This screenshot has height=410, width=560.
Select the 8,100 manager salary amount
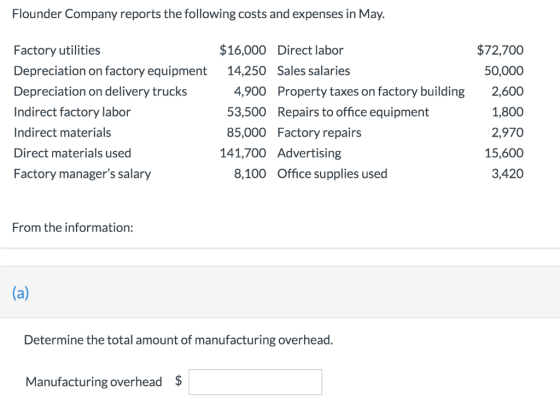pyautogui.click(x=250, y=174)
